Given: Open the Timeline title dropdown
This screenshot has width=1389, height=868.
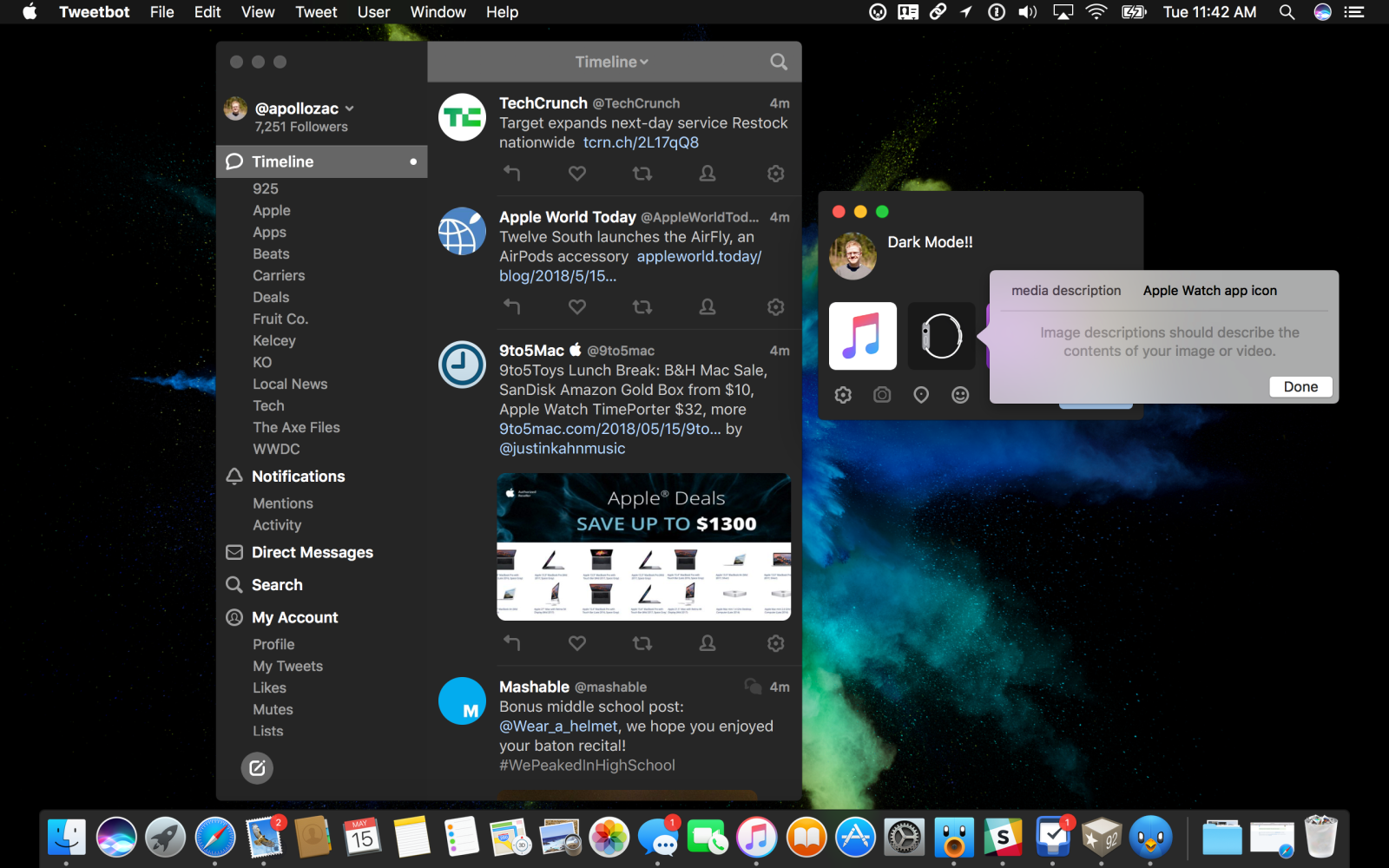Looking at the screenshot, I should click(x=612, y=62).
